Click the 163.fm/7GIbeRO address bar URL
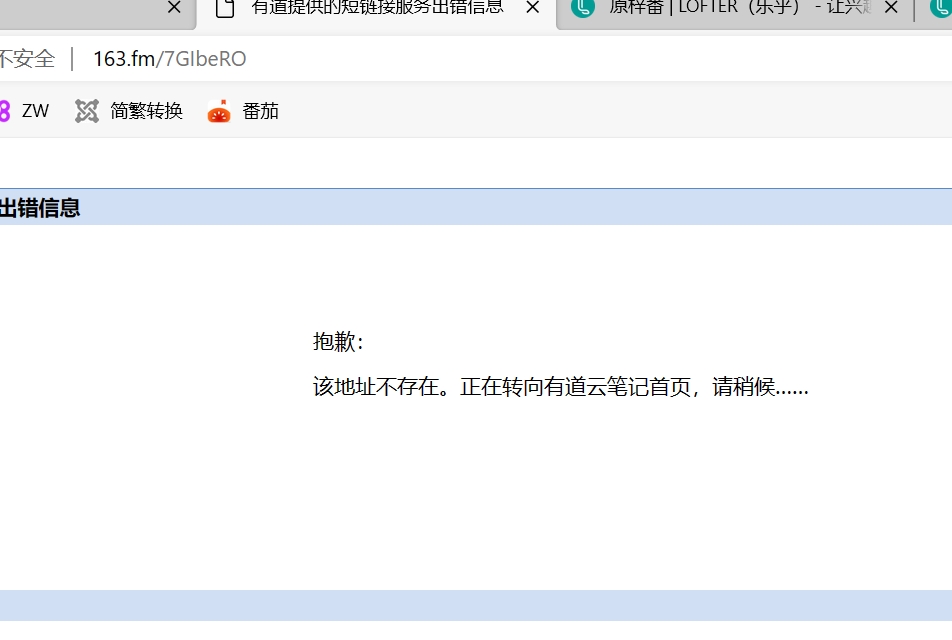The width and height of the screenshot is (952, 640). [x=169, y=59]
